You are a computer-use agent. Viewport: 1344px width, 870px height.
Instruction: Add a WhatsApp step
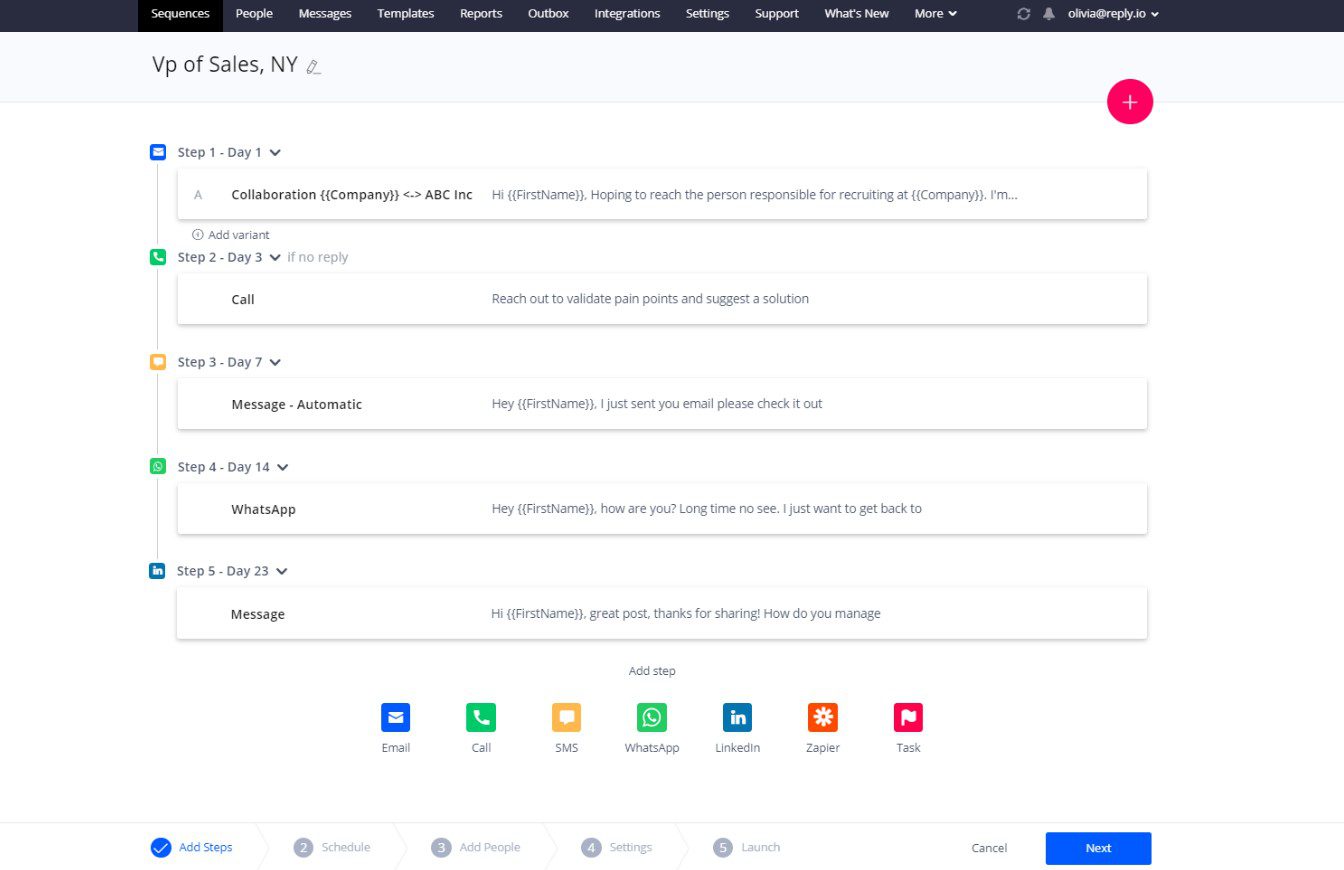pyautogui.click(x=652, y=717)
